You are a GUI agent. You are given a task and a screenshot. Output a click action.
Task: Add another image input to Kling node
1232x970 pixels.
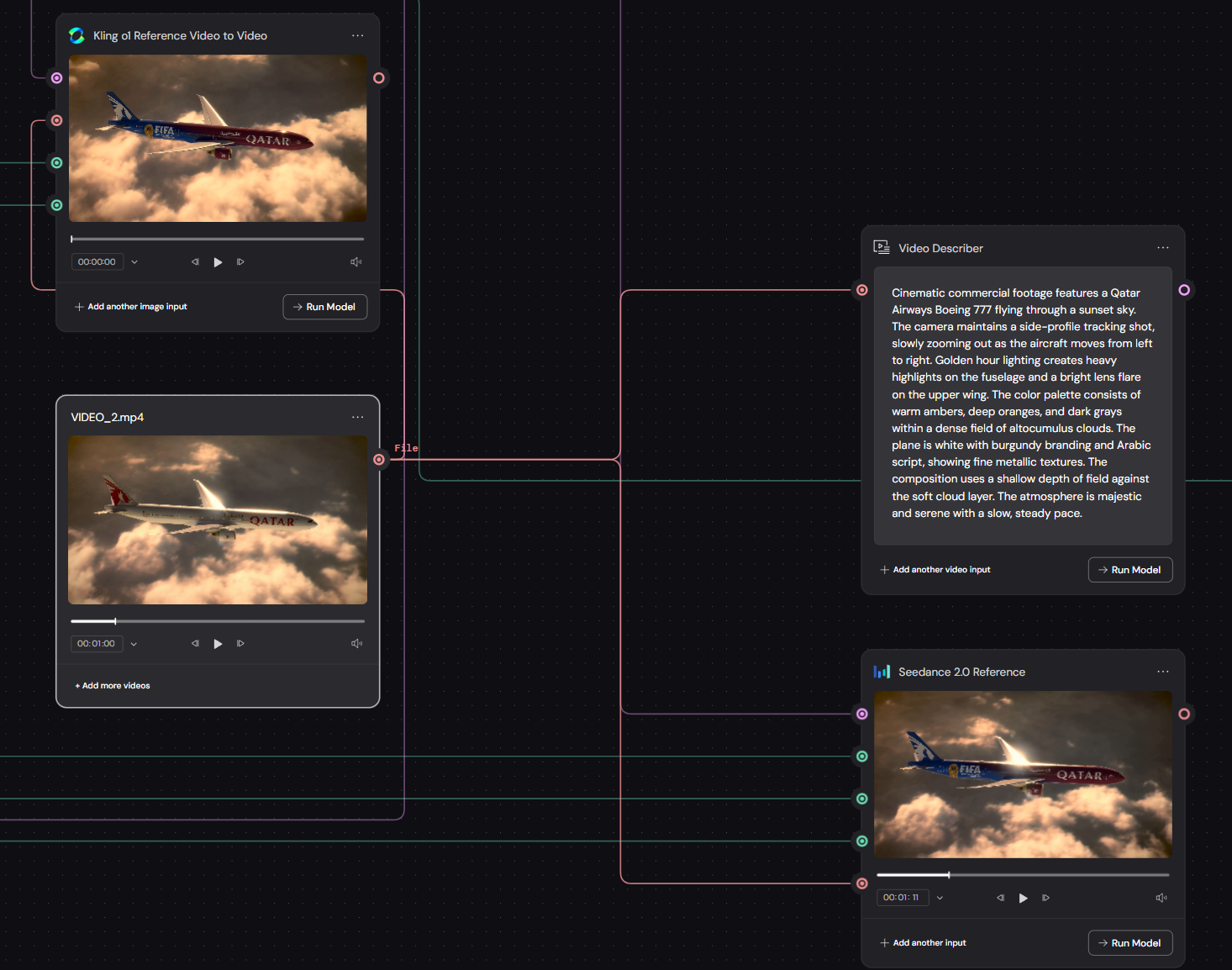tap(131, 307)
